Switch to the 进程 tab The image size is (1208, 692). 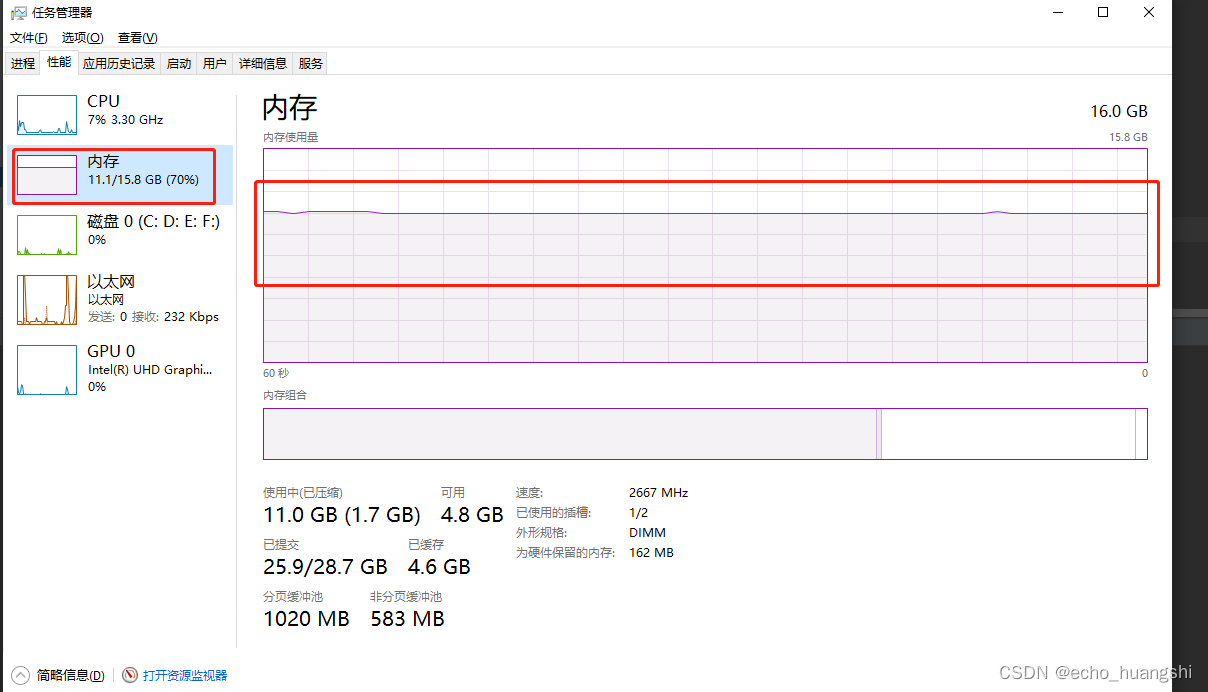click(x=23, y=63)
